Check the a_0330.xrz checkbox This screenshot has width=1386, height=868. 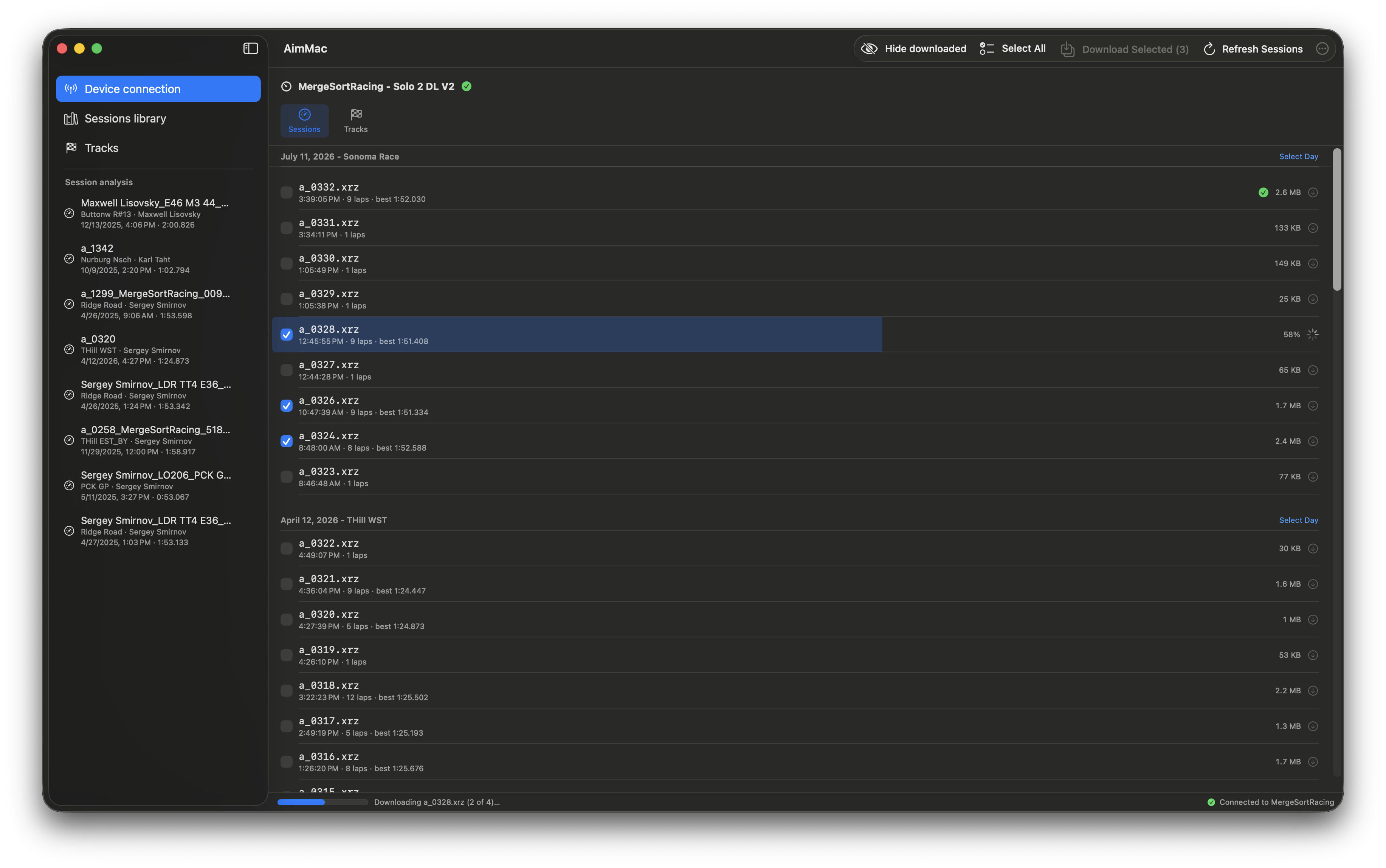pos(286,263)
